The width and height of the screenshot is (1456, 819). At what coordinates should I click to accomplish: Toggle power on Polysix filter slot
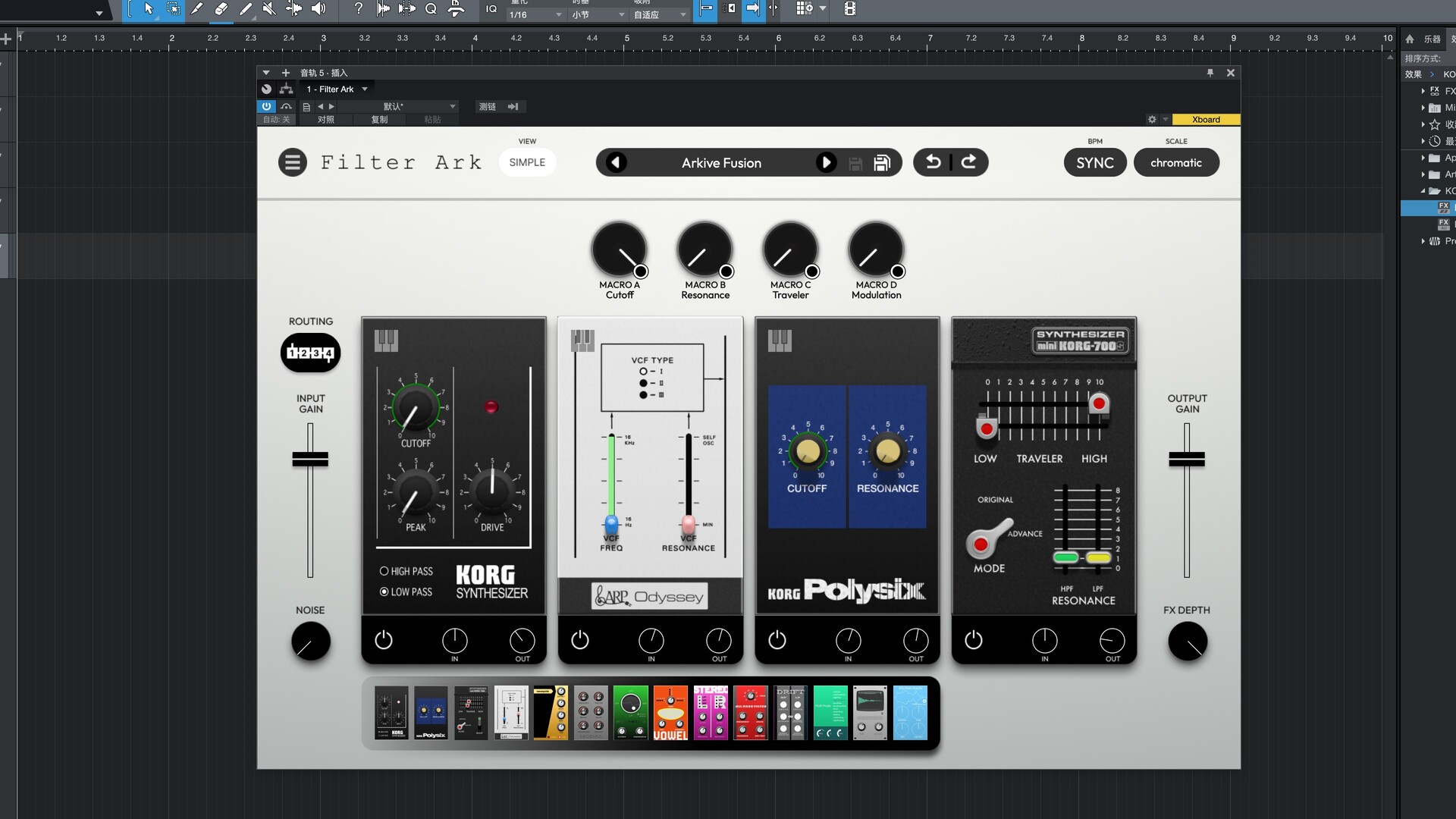pyautogui.click(x=777, y=640)
